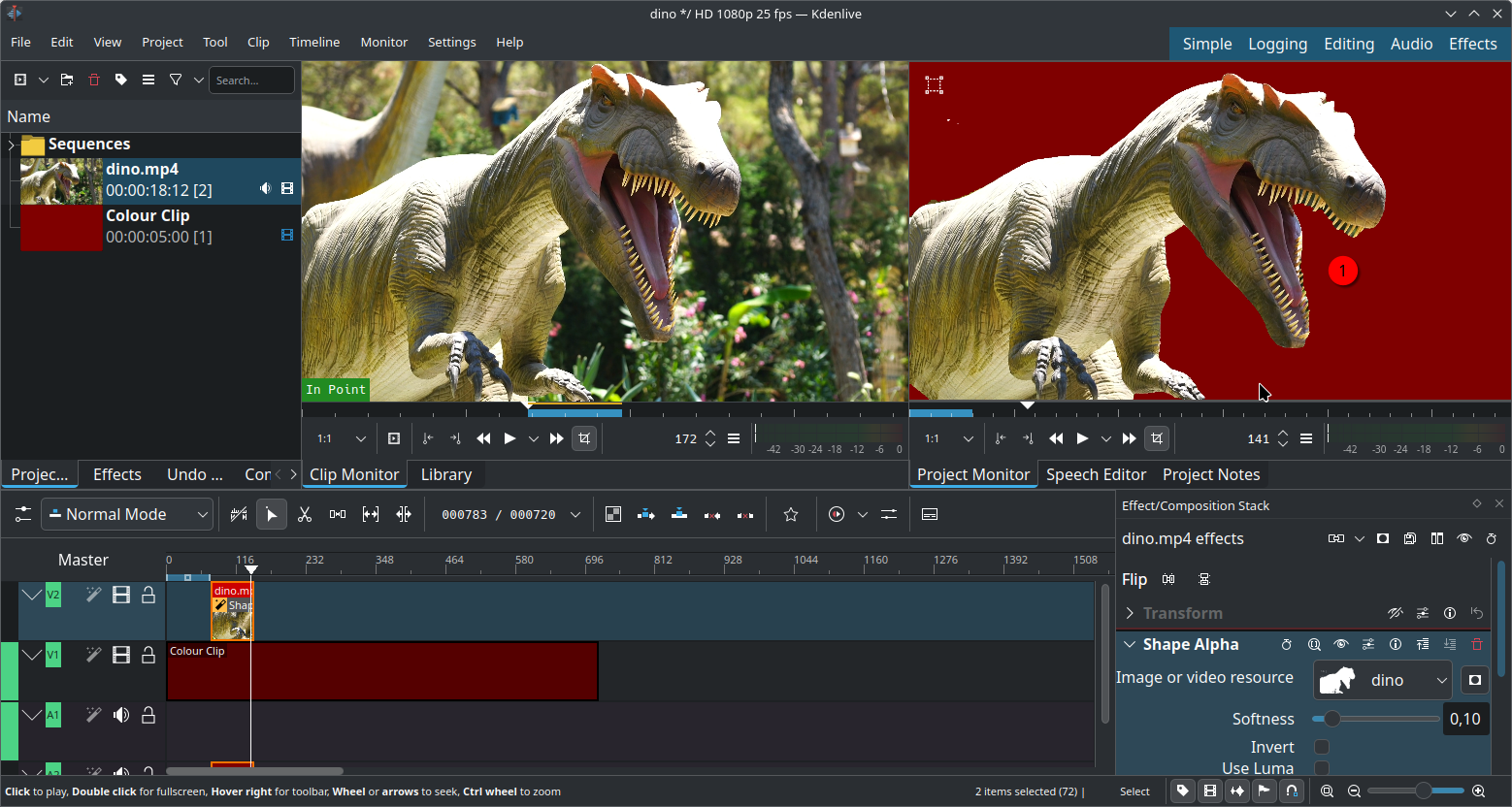This screenshot has width=1512, height=807.
Task: Open the filter funnel in project bin
Action: tap(176, 81)
